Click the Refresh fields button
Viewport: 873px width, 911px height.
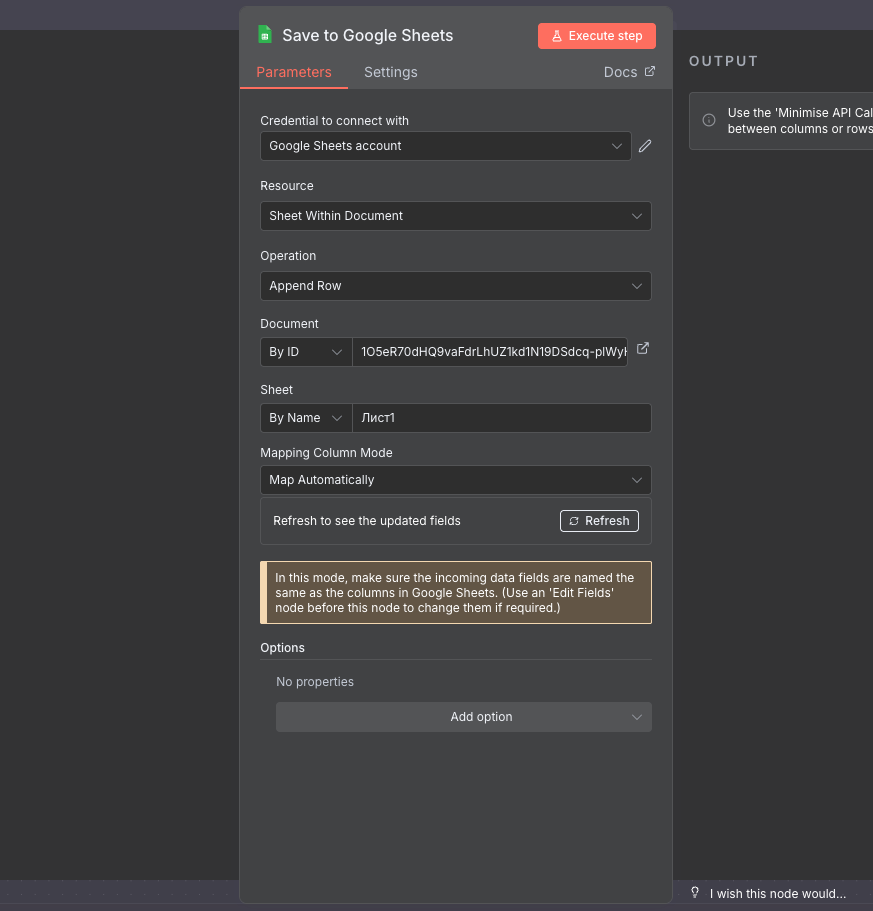(599, 521)
